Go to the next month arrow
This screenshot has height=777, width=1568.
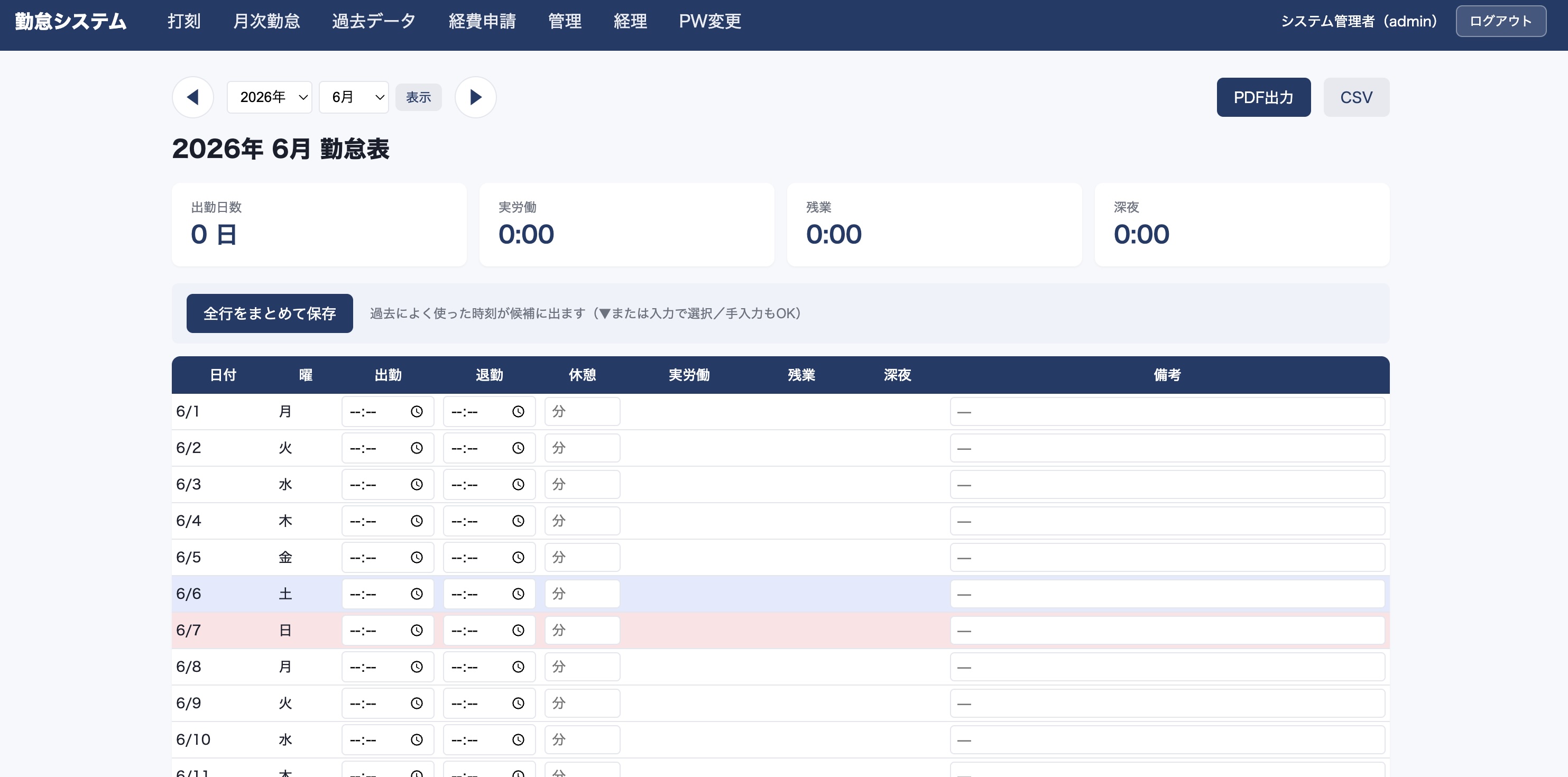point(475,97)
